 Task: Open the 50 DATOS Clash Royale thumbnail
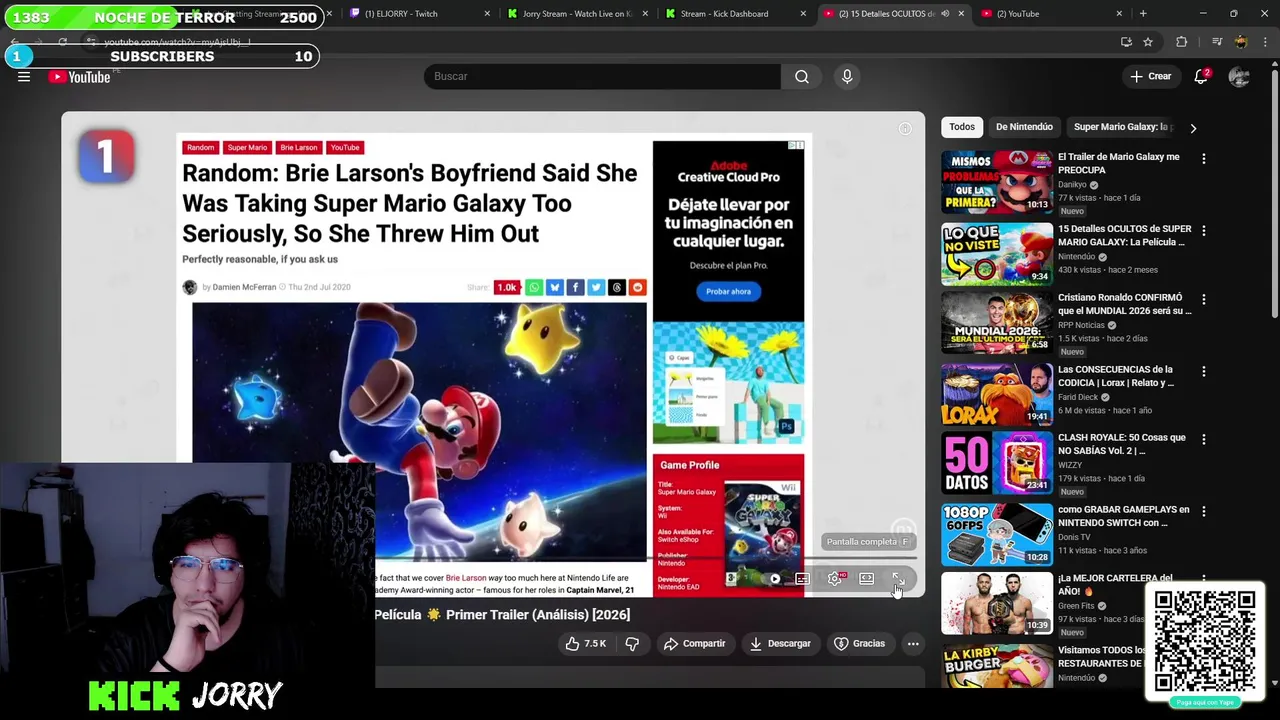coord(996,463)
